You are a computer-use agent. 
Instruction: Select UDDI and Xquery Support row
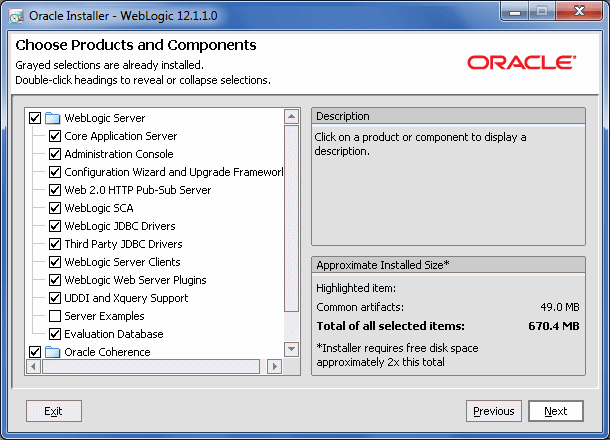[x=126, y=298]
